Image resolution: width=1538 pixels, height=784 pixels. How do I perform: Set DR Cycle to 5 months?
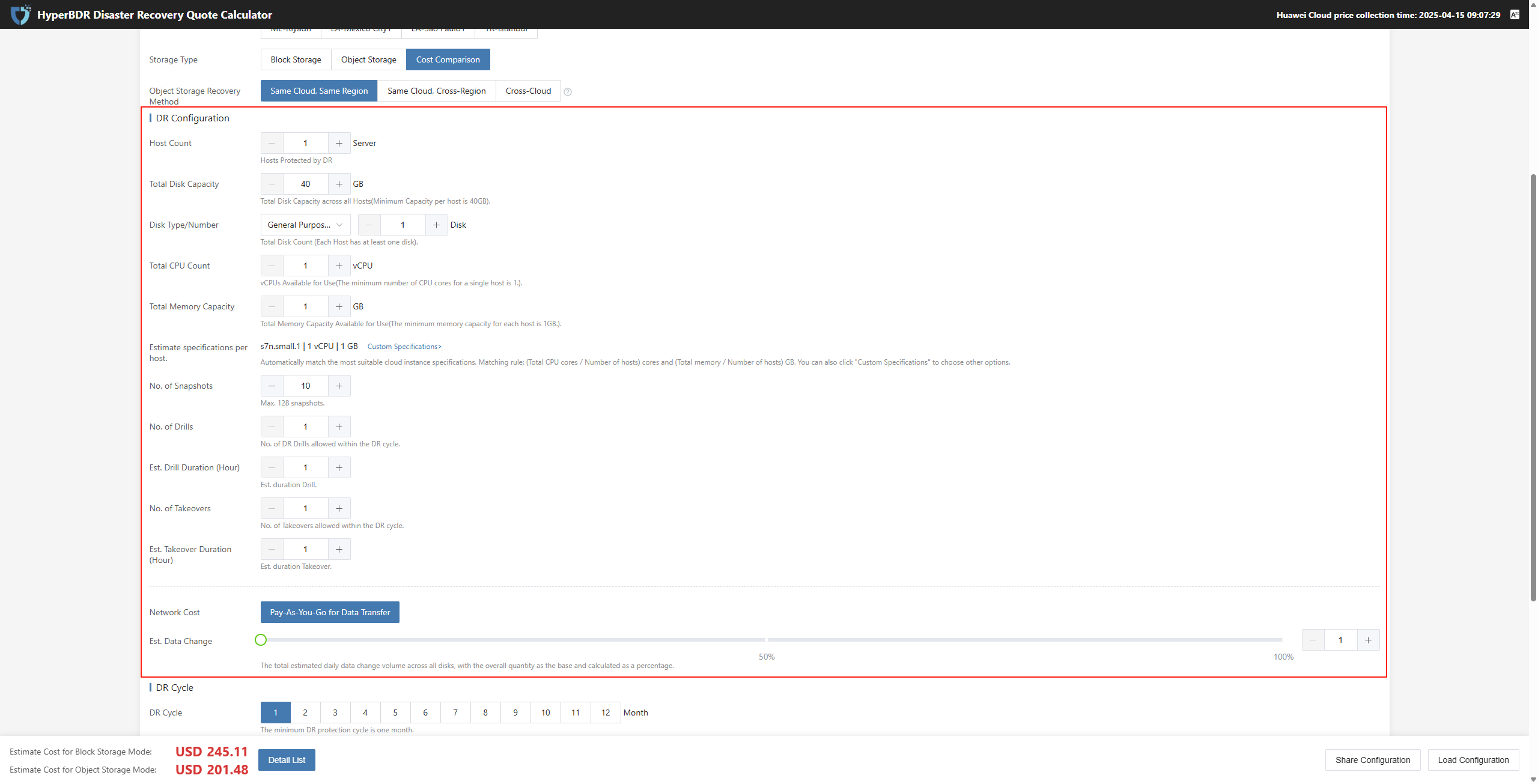[395, 713]
